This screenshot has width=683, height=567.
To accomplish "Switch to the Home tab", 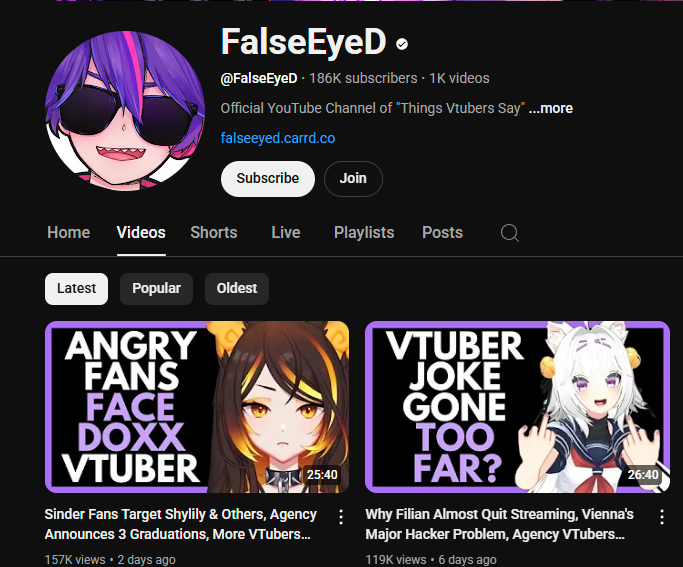I will (x=68, y=233).
